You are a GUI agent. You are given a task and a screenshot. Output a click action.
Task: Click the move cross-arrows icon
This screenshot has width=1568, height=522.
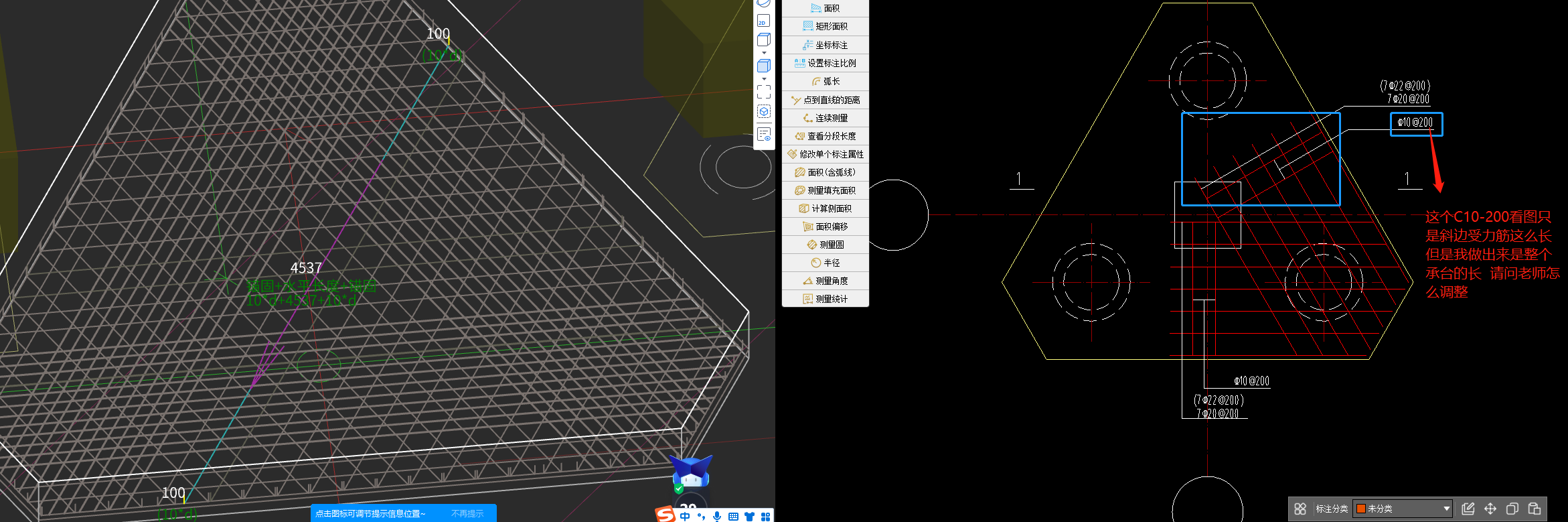pyautogui.click(x=1490, y=509)
